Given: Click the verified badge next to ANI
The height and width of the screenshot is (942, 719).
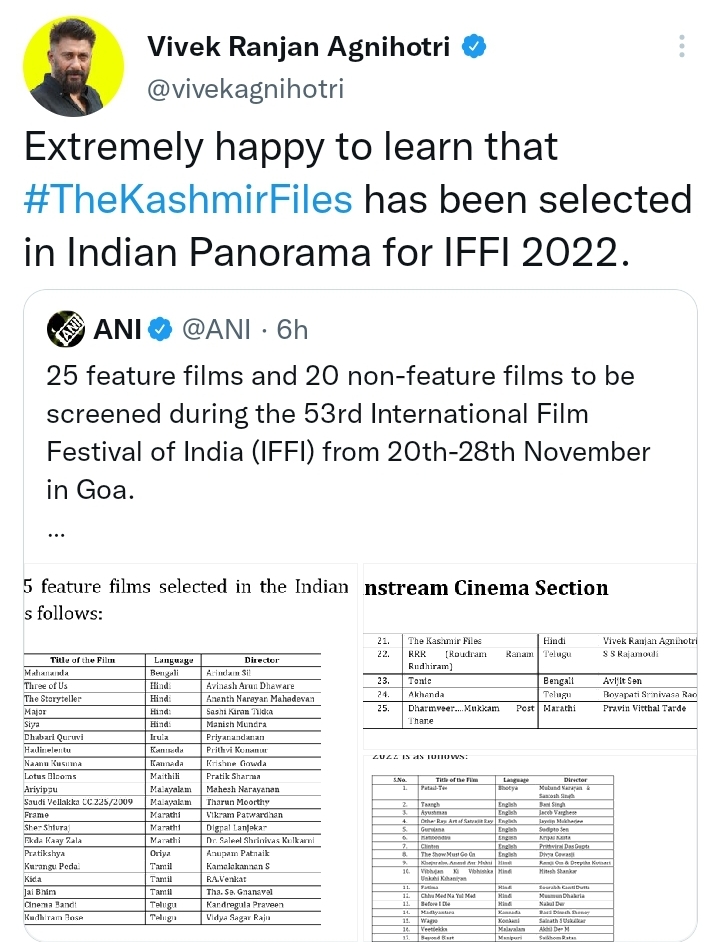Looking at the screenshot, I should pyautogui.click(x=158, y=329).
